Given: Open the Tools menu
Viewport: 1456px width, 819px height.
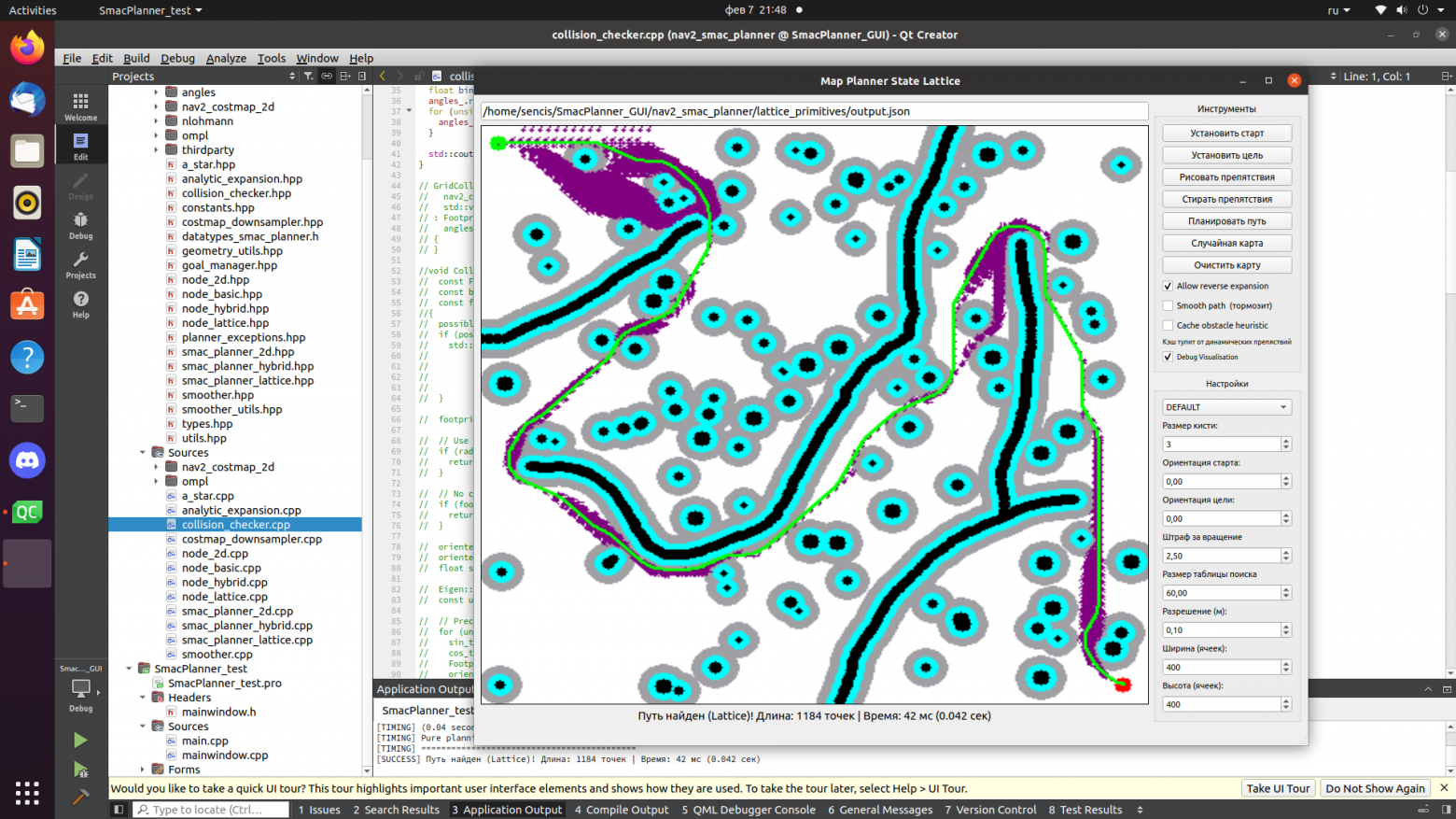Looking at the screenshot, I should point(272,58).
